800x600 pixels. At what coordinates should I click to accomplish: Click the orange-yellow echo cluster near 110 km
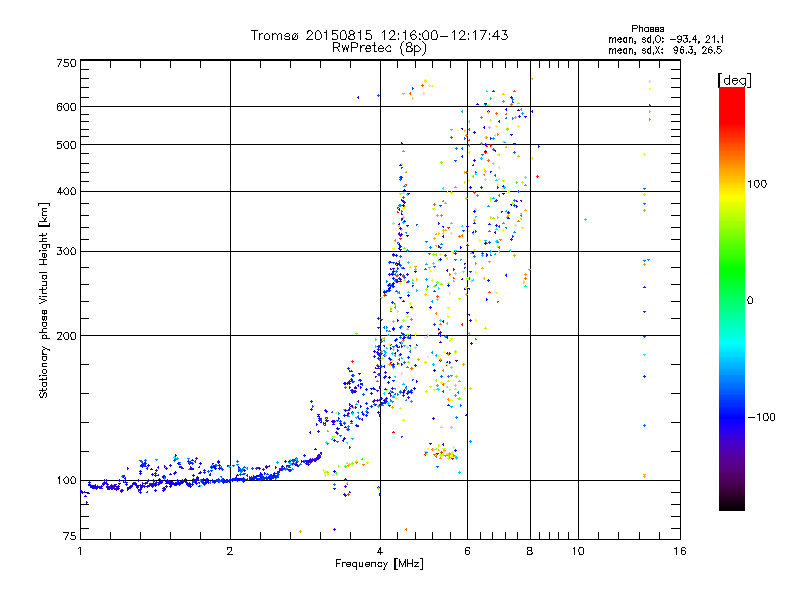(x=441, y=452)
